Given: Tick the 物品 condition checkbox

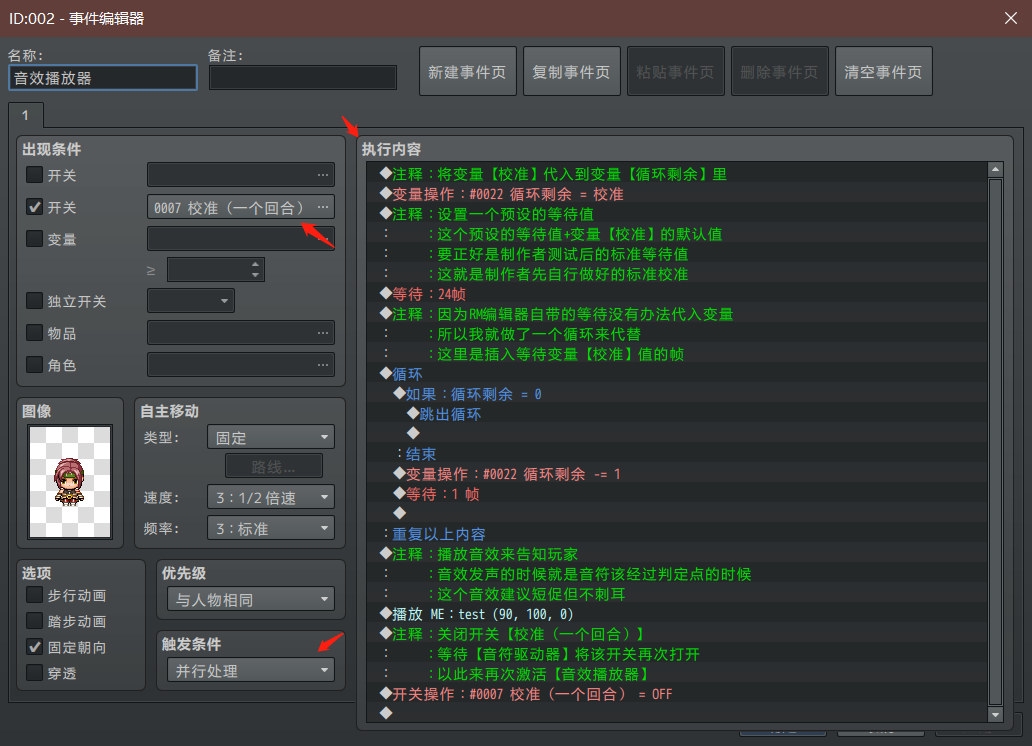Looking at the screenshot, I should [34, 333].
